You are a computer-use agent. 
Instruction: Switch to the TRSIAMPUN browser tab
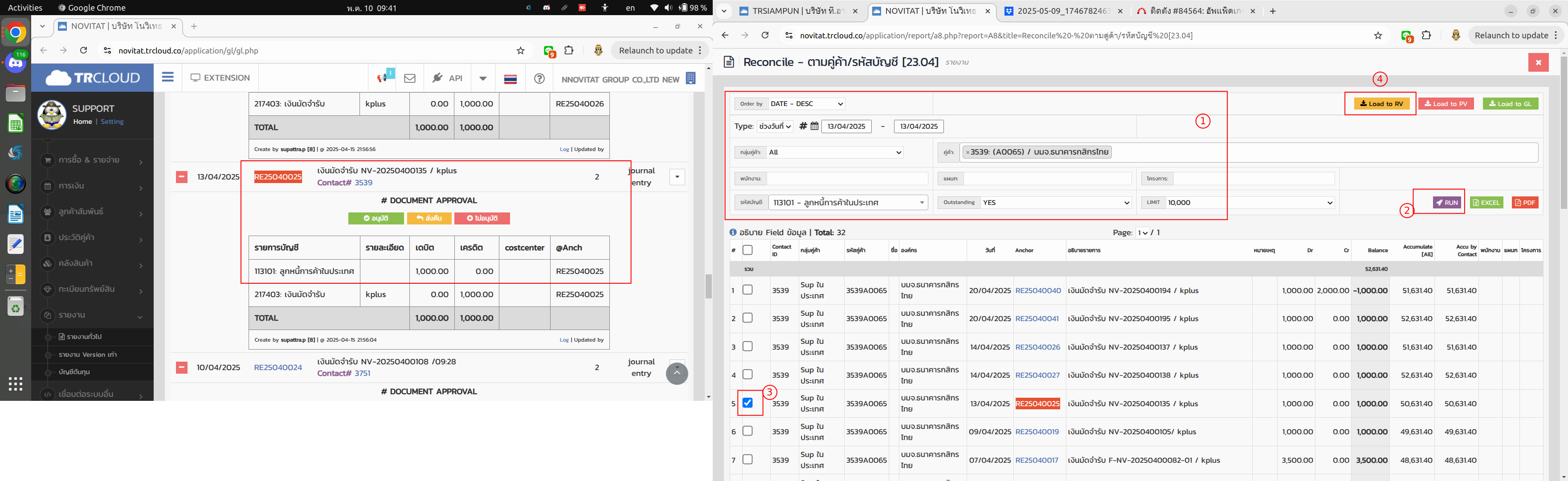click(x=798, y=11)
